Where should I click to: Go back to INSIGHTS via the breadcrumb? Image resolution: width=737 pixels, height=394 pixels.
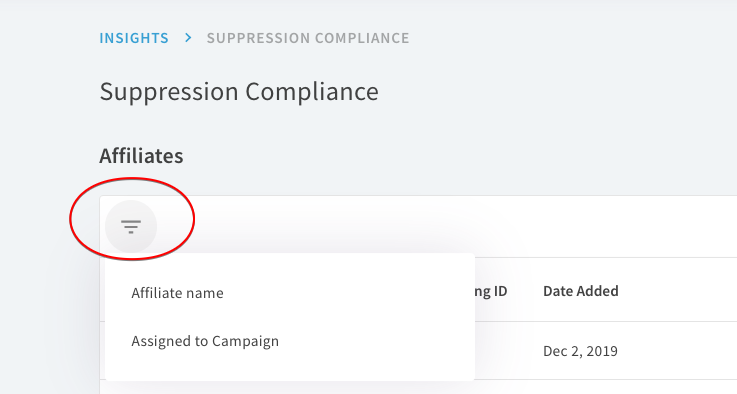(134, 38)
